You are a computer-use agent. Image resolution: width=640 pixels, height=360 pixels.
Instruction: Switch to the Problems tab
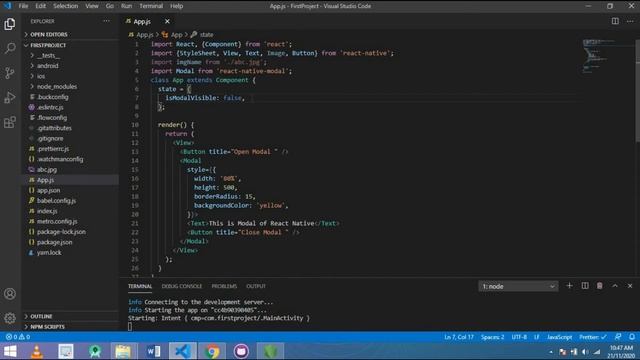[224, 287]
